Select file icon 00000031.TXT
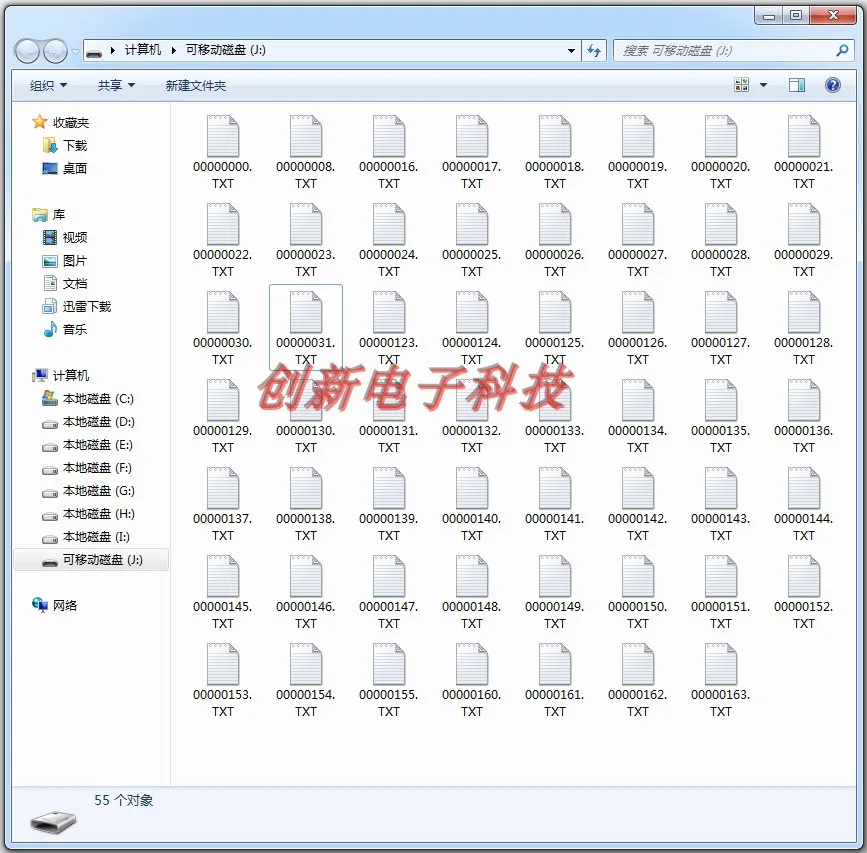This screenshot has width=867, height=853. point(306,312)
